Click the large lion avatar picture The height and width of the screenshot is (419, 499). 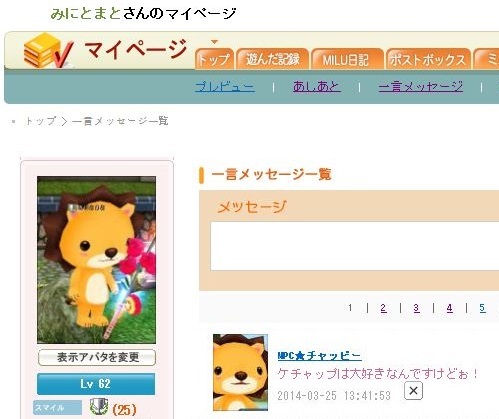pyautogui.click(x=96, y=260)
